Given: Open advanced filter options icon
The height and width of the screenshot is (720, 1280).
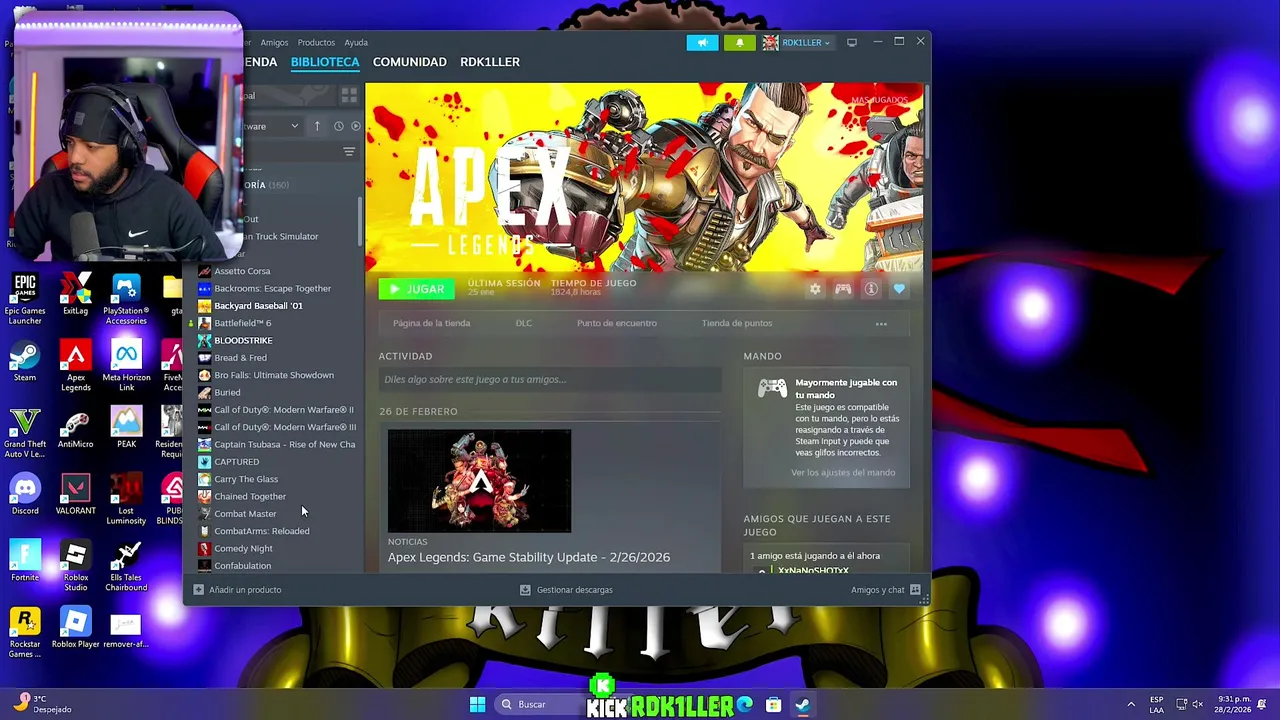Looking at the screenshot, I should click(349, 152).
